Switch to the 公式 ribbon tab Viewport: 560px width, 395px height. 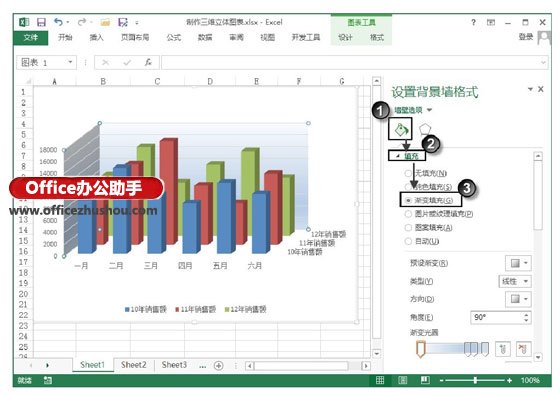(174, 37)
